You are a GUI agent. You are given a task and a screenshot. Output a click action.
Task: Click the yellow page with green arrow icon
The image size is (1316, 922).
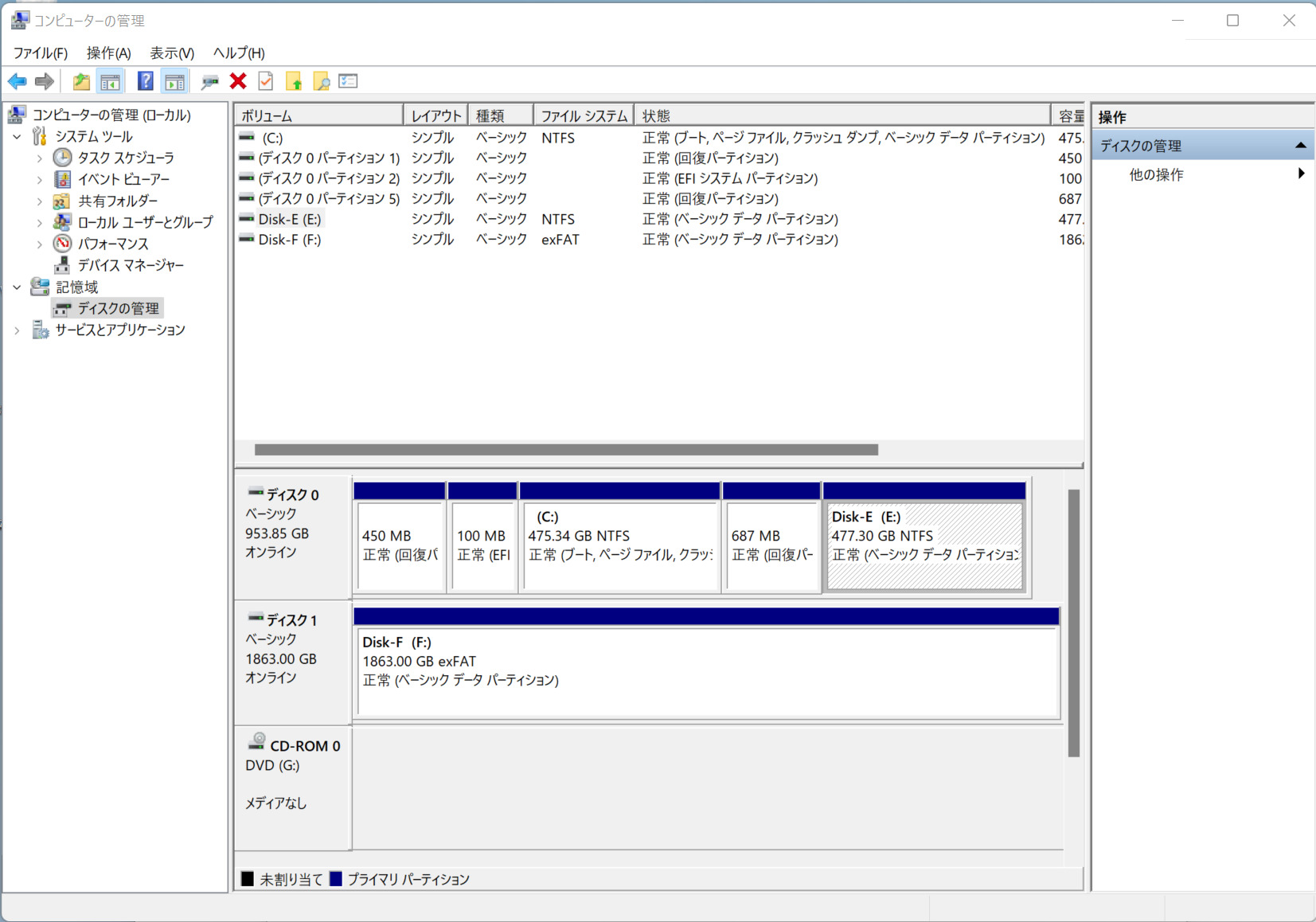coord(294,81)
